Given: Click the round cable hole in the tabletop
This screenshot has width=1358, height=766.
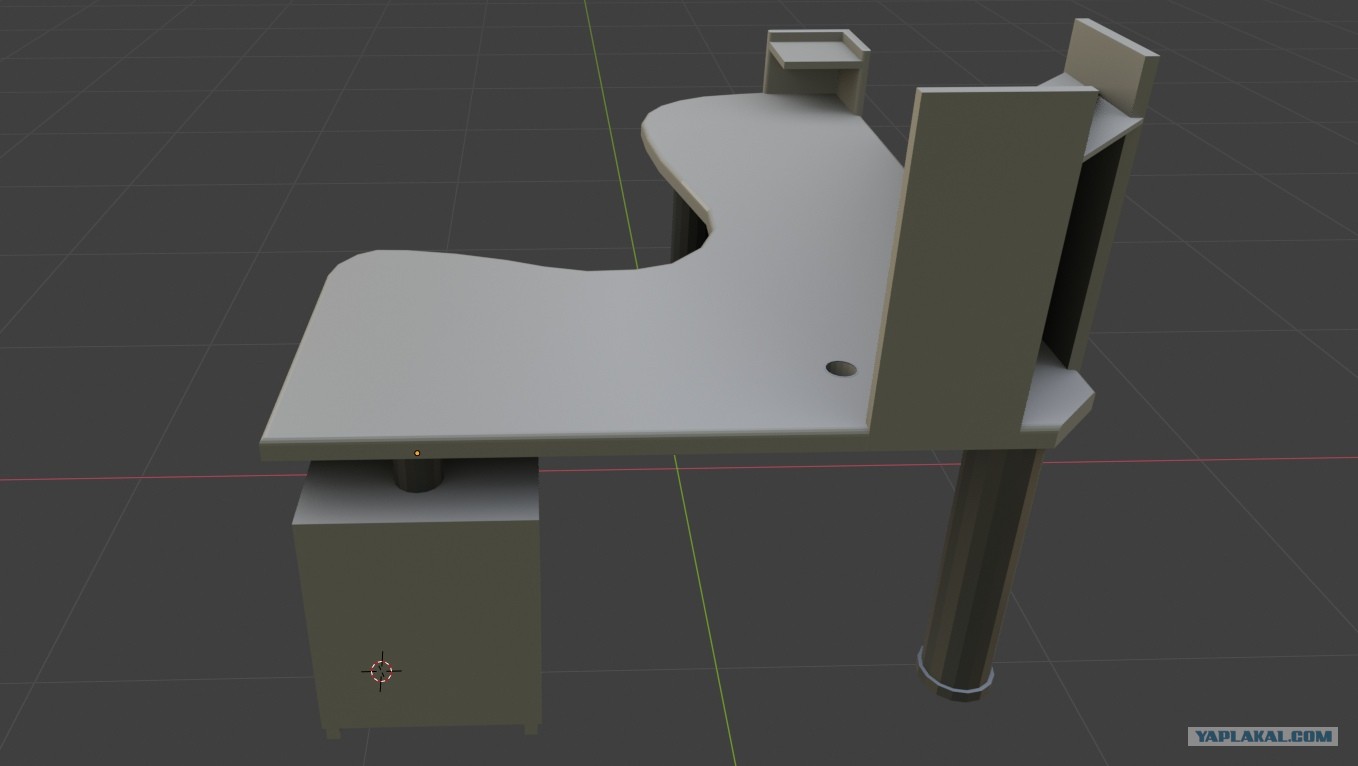Looking at the screenshot, I should 842,368.
